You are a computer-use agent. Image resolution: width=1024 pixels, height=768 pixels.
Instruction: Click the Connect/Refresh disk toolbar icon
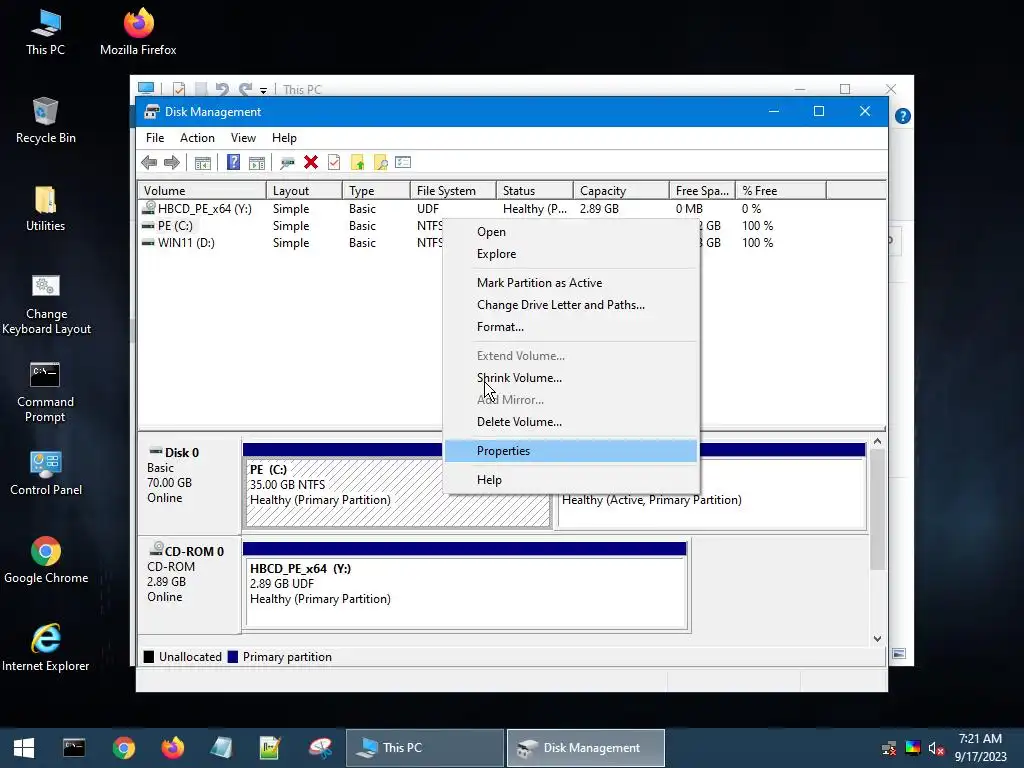[287, 163]
